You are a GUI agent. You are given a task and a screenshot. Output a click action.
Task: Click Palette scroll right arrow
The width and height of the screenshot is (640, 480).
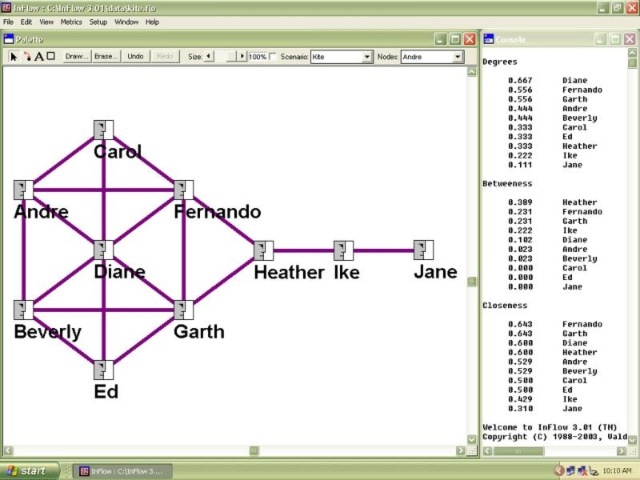460,451
